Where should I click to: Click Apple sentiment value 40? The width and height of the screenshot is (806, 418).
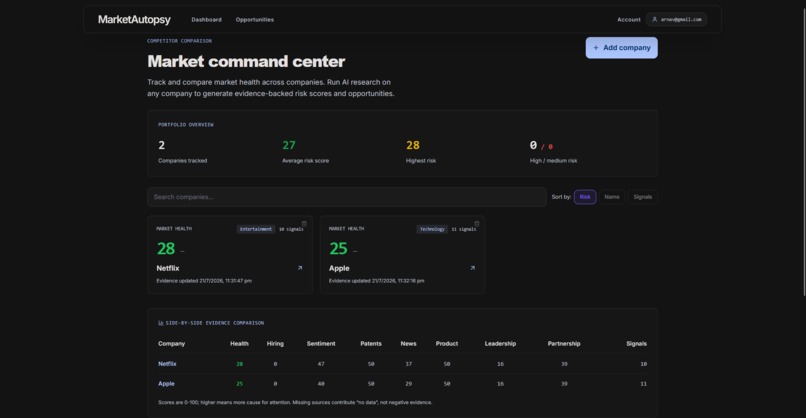pyautogui.click(x=321, y=384)
